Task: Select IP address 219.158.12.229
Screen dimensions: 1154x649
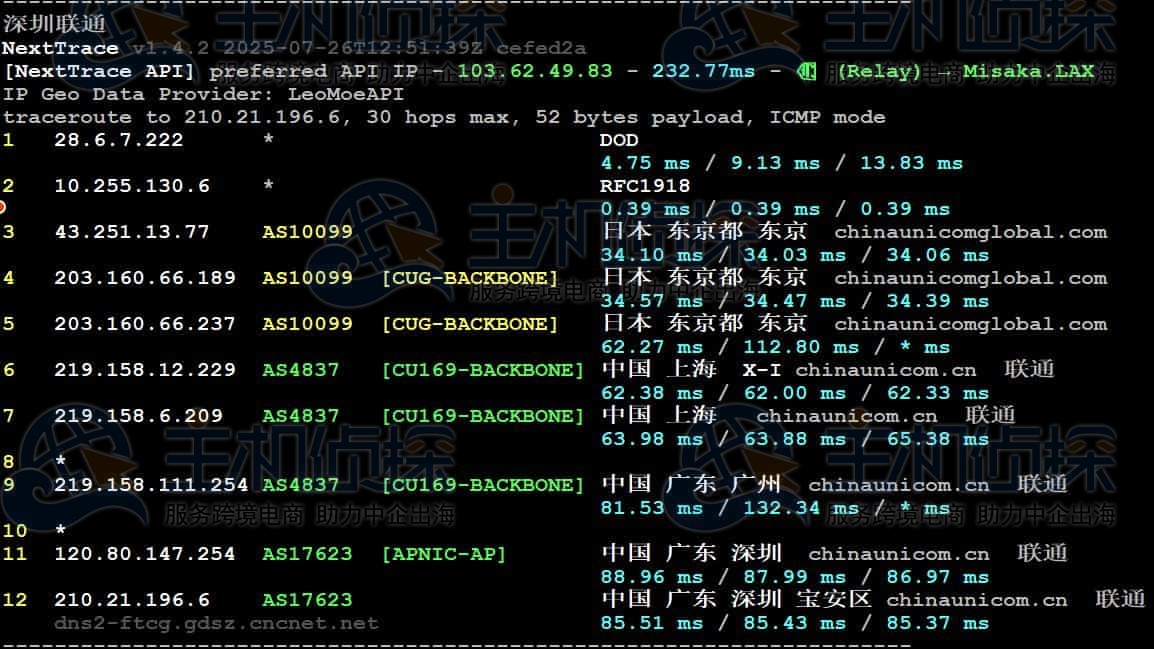Action: click(x=145, y=370)
